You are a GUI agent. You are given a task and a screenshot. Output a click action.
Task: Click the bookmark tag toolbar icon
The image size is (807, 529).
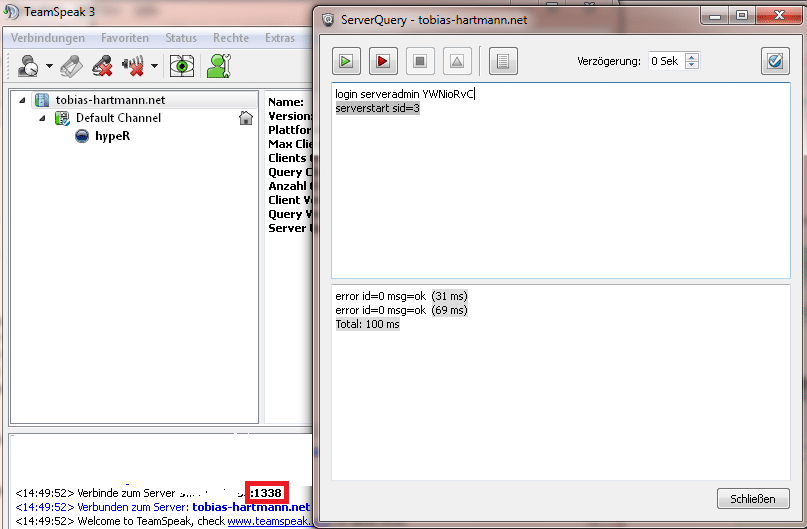point(72,66)
